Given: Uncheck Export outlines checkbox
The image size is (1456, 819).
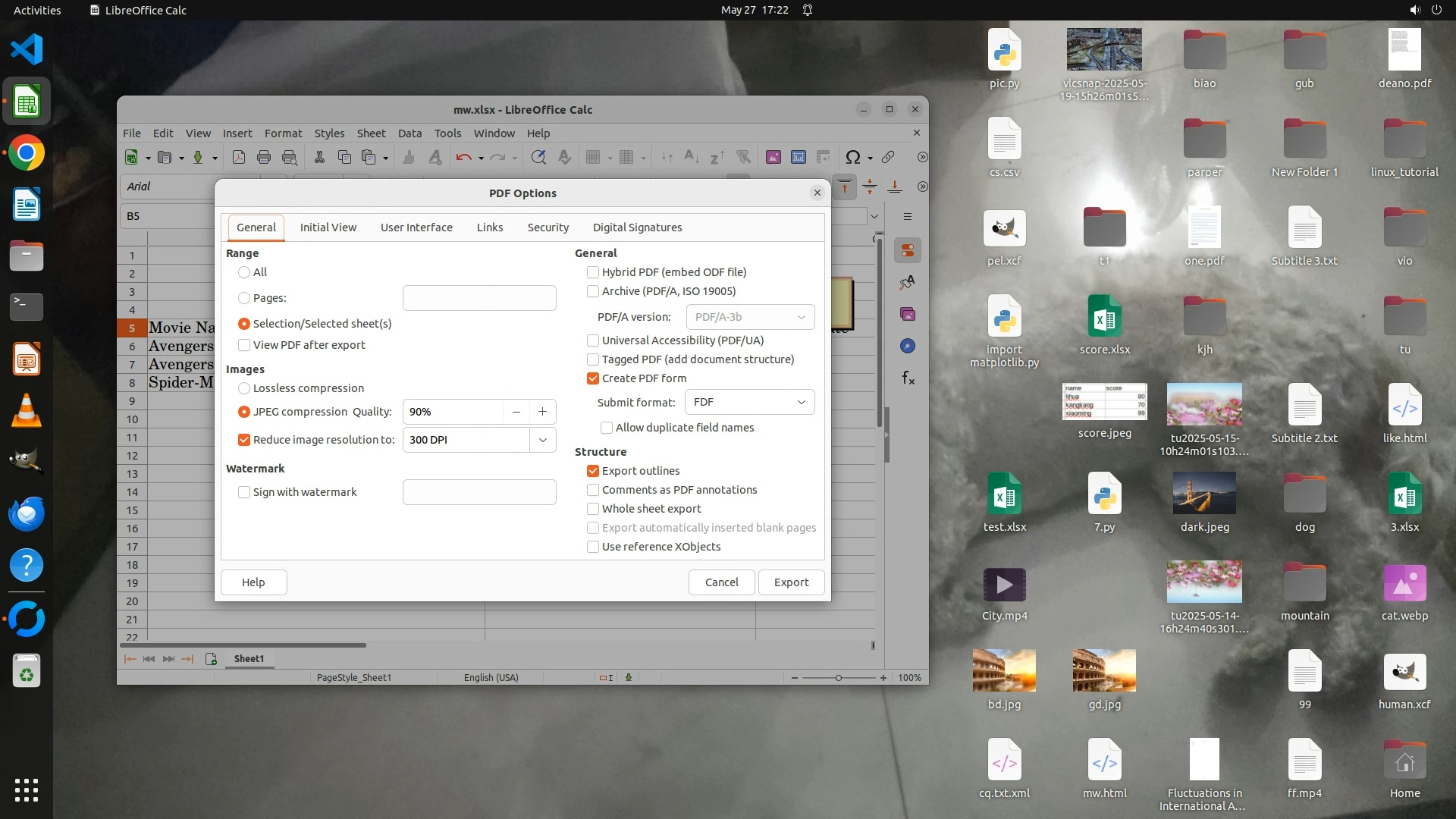Looking at the screenshot, I should 593,471.
